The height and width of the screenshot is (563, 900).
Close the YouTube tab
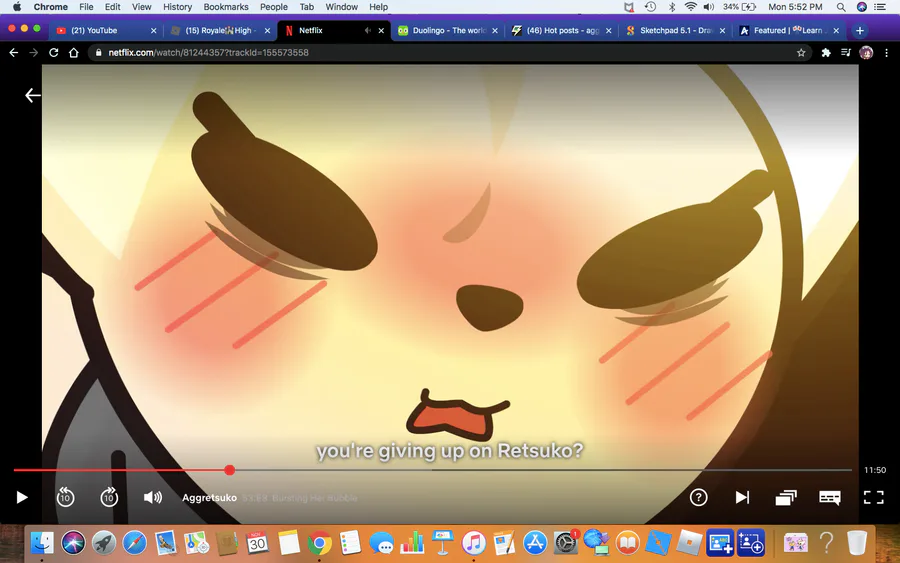click(x=153, y=30)
